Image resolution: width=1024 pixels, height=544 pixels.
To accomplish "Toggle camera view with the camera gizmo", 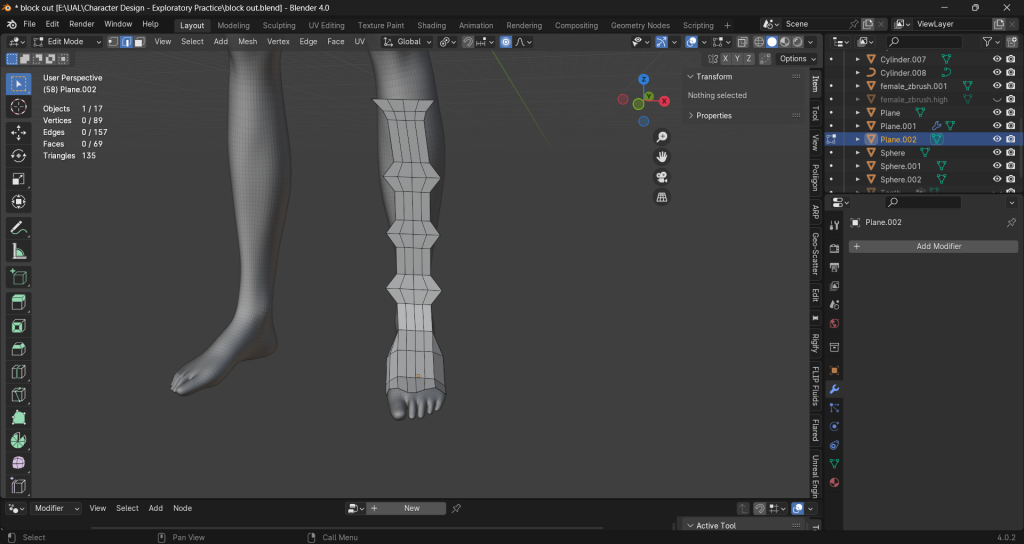I will point(662,177).
